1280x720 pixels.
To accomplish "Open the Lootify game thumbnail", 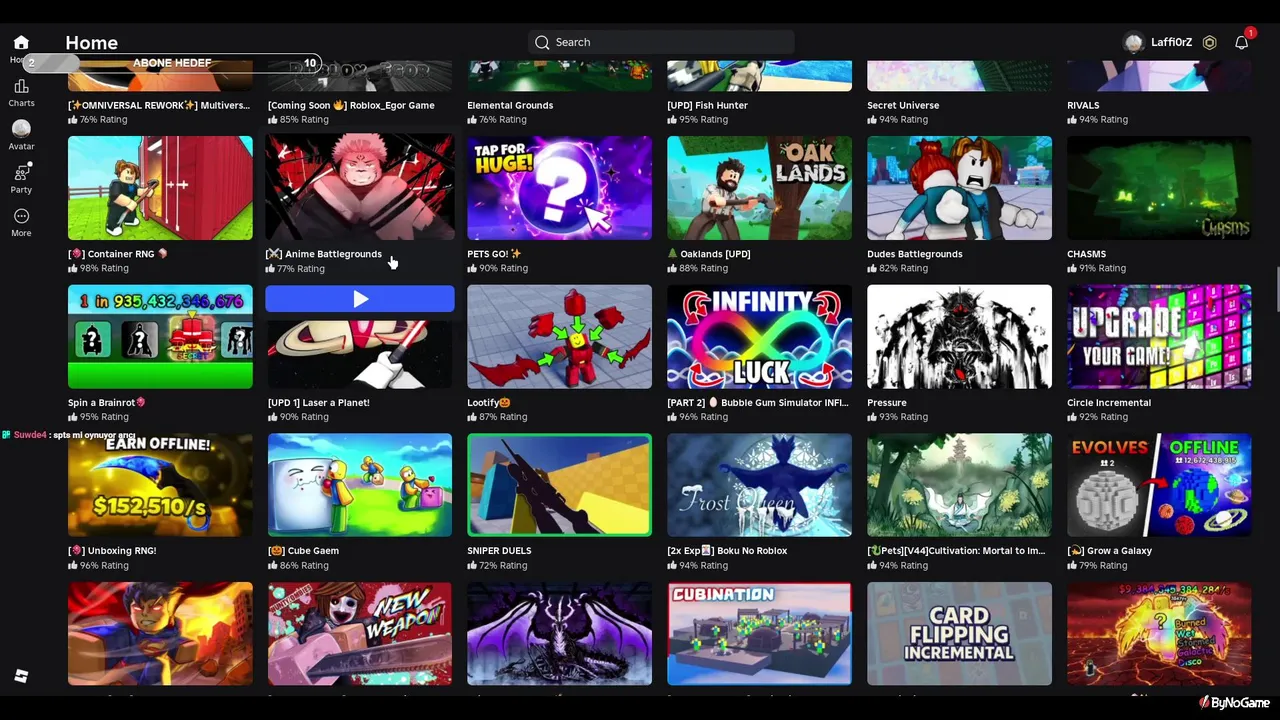I will coord(559,337).
